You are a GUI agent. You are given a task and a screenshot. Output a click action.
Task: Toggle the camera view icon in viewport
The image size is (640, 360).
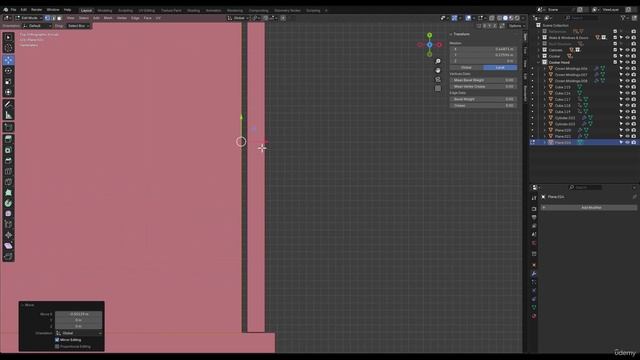click(x=438, y=79)
